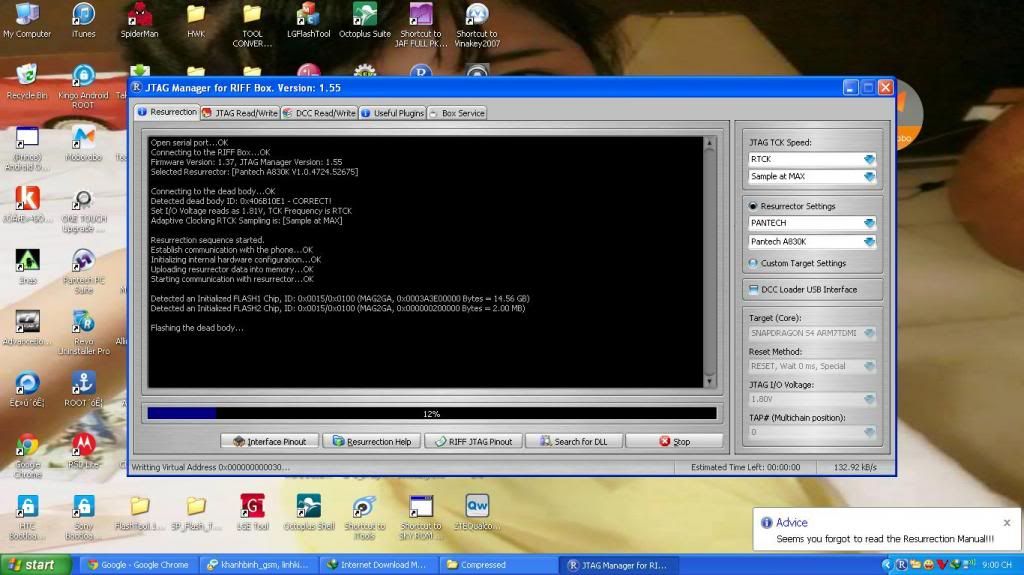Open the Sample at MAX dropdown

[869, 176]
